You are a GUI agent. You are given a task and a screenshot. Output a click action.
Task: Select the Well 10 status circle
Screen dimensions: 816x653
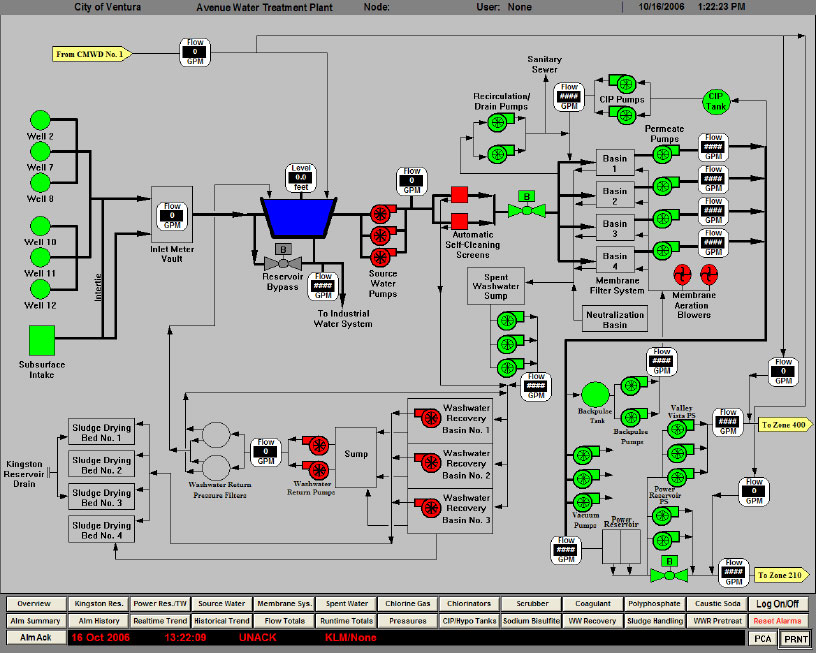coord(40,226)
